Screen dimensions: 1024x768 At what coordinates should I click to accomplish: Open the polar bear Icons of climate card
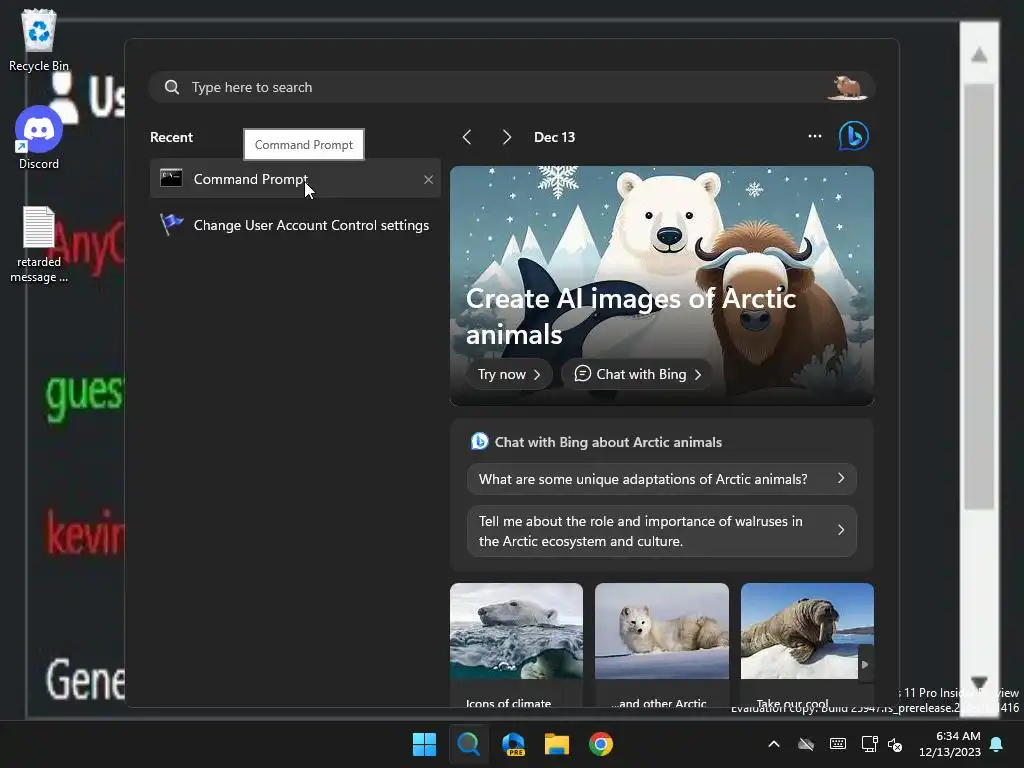[x=516, y=644]
